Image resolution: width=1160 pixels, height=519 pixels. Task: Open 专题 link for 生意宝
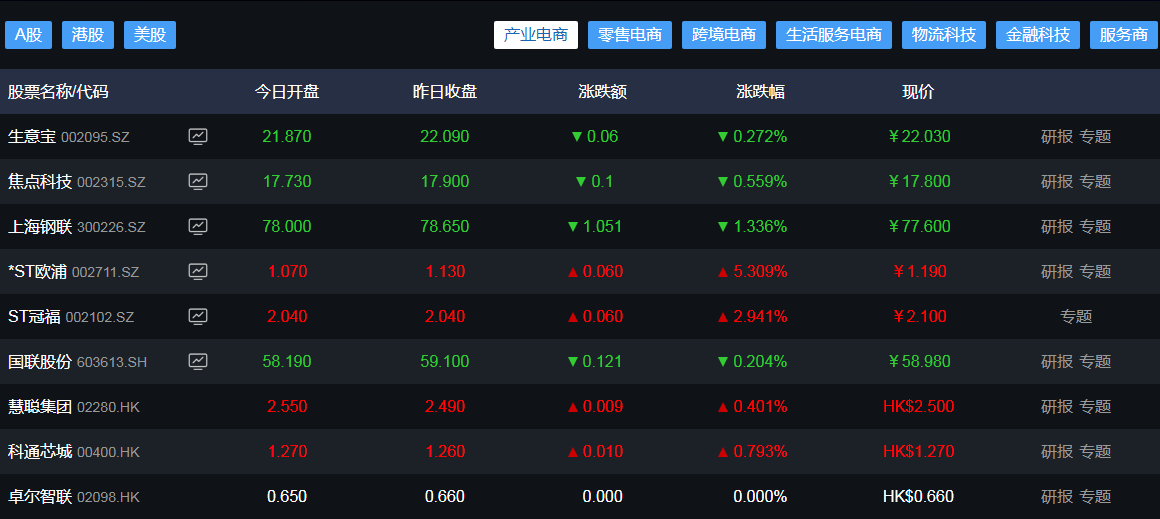tap(1095, 137)
